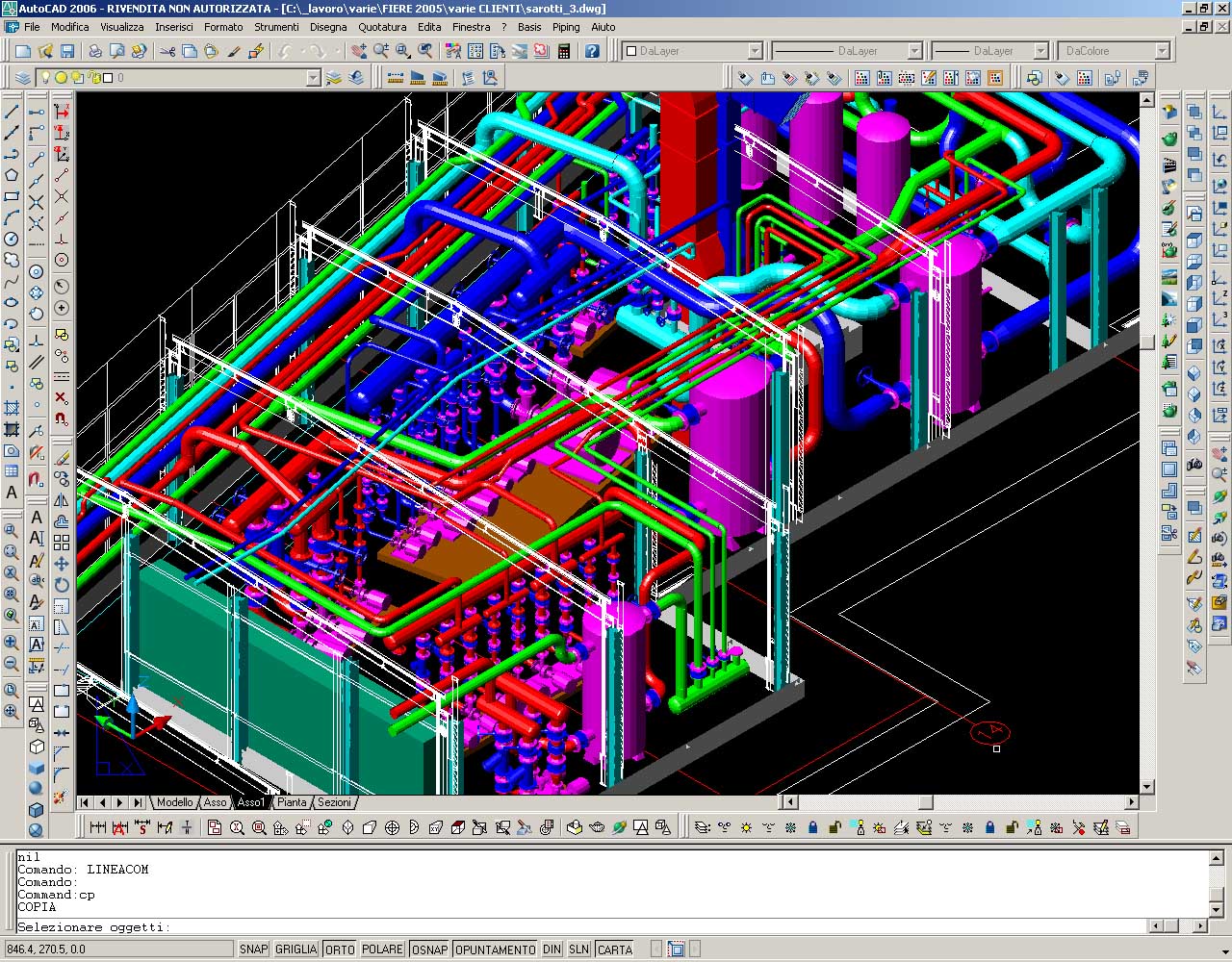Click the vertical scrollbar down arrow of drawing
This screenshot has width=1232, height=962.
click(x=1146, y=787)
